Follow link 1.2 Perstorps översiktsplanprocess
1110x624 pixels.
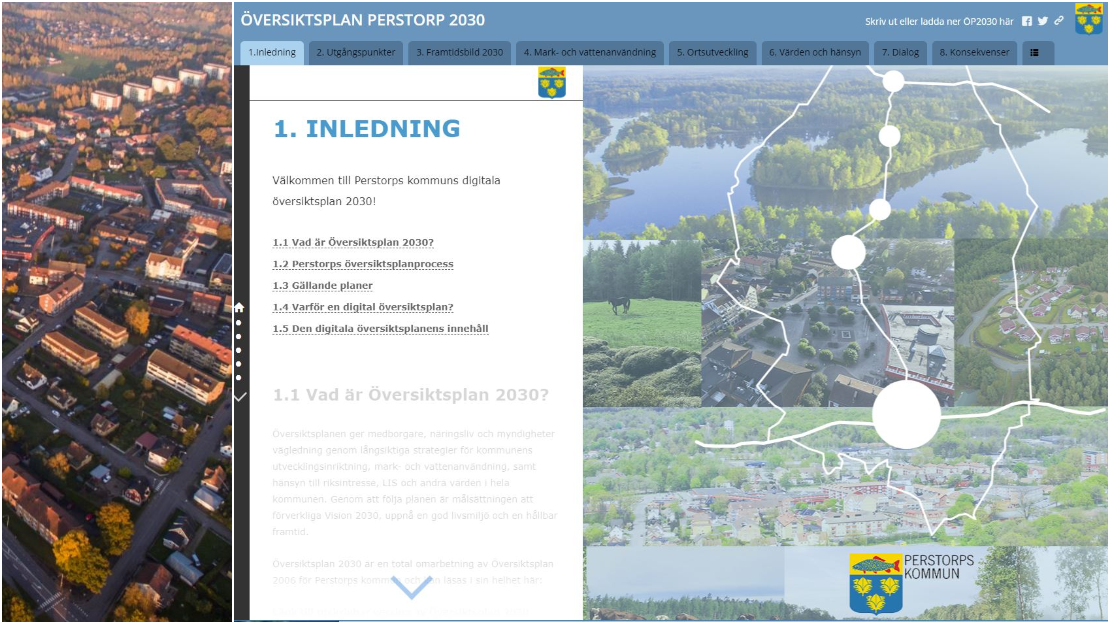[363, 264]
